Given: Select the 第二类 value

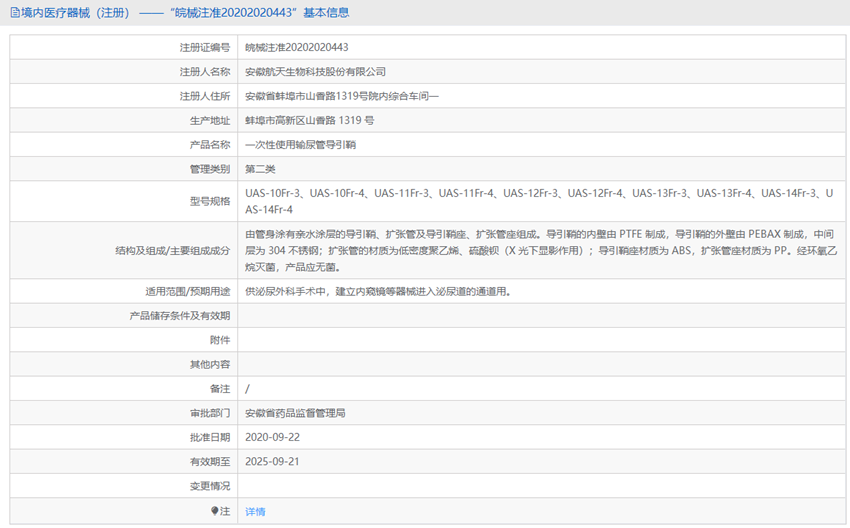Looking at the screenshot, I should point(260,169).
